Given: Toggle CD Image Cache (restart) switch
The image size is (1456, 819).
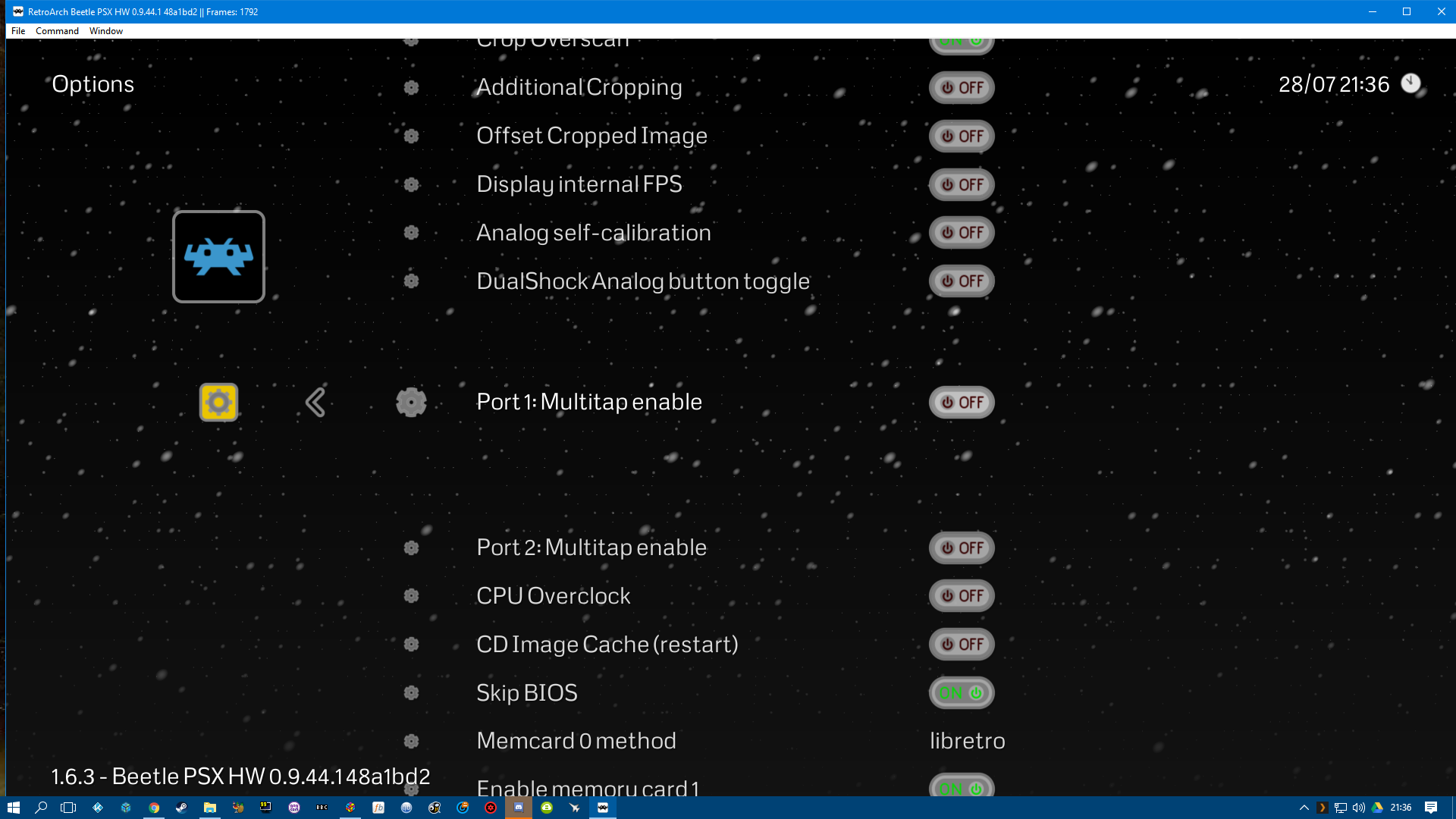Looking at the screenshot, I should point(962,644).
